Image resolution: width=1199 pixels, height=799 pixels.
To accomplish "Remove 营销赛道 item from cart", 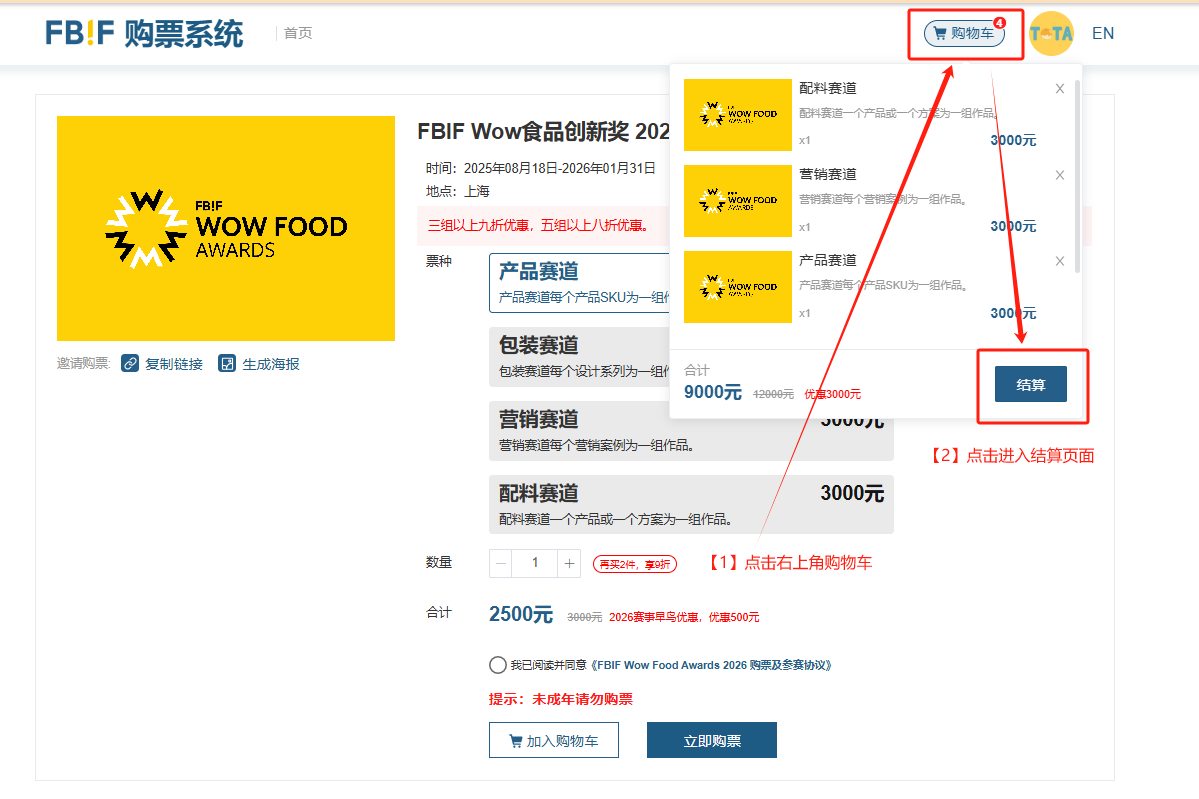I will [1060, 175].
